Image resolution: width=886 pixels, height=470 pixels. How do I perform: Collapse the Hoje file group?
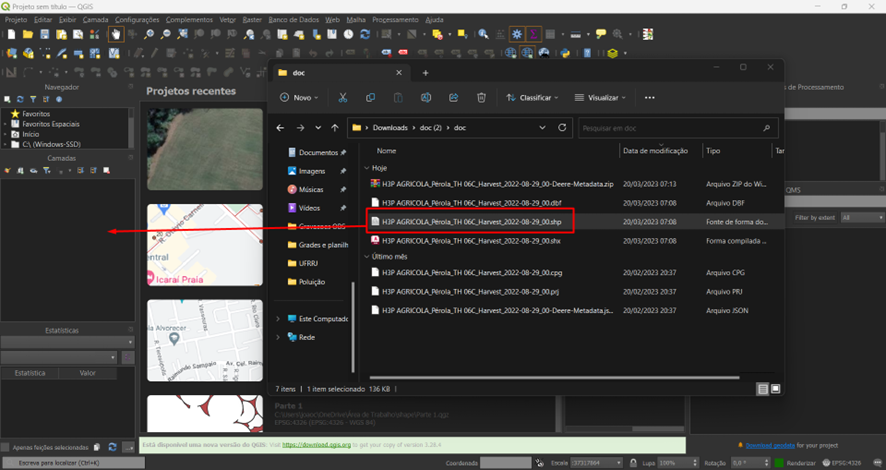click(367, 168)
